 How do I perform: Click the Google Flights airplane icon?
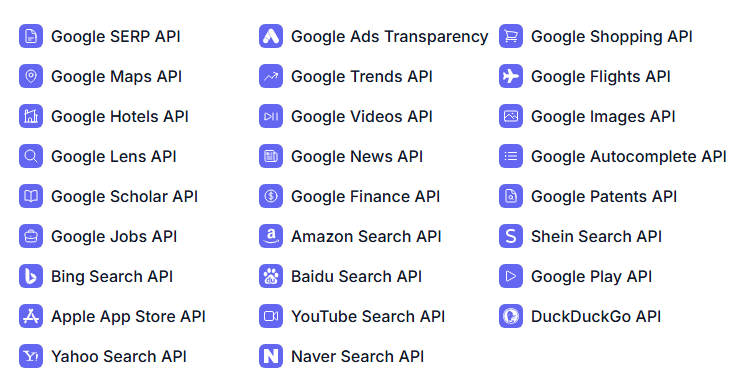[x=511, y=76]
